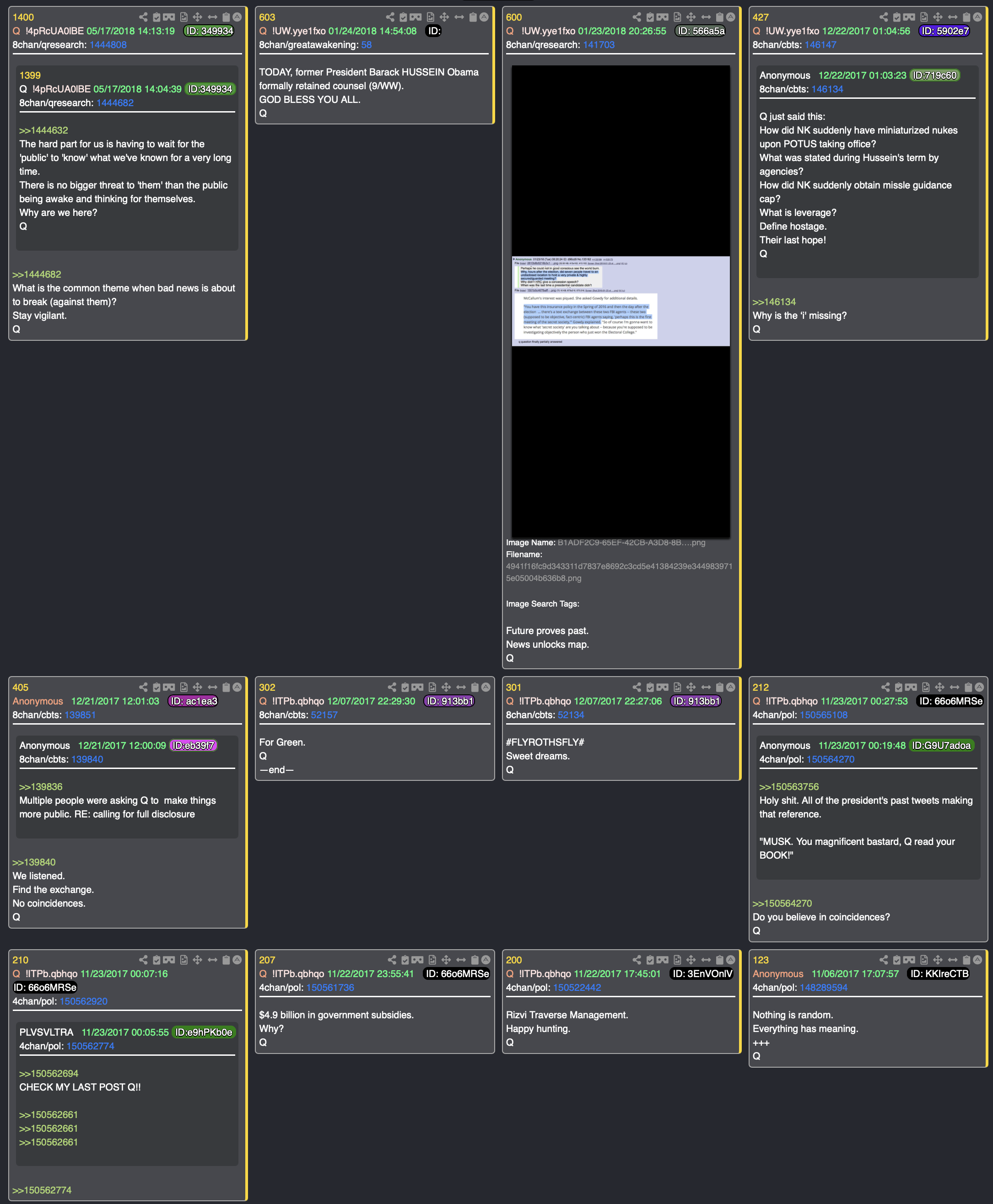Viewport: 993px width, 1204px height.
Task: Click the circled up-arrow icon on post 603
Action: (484, 17)
